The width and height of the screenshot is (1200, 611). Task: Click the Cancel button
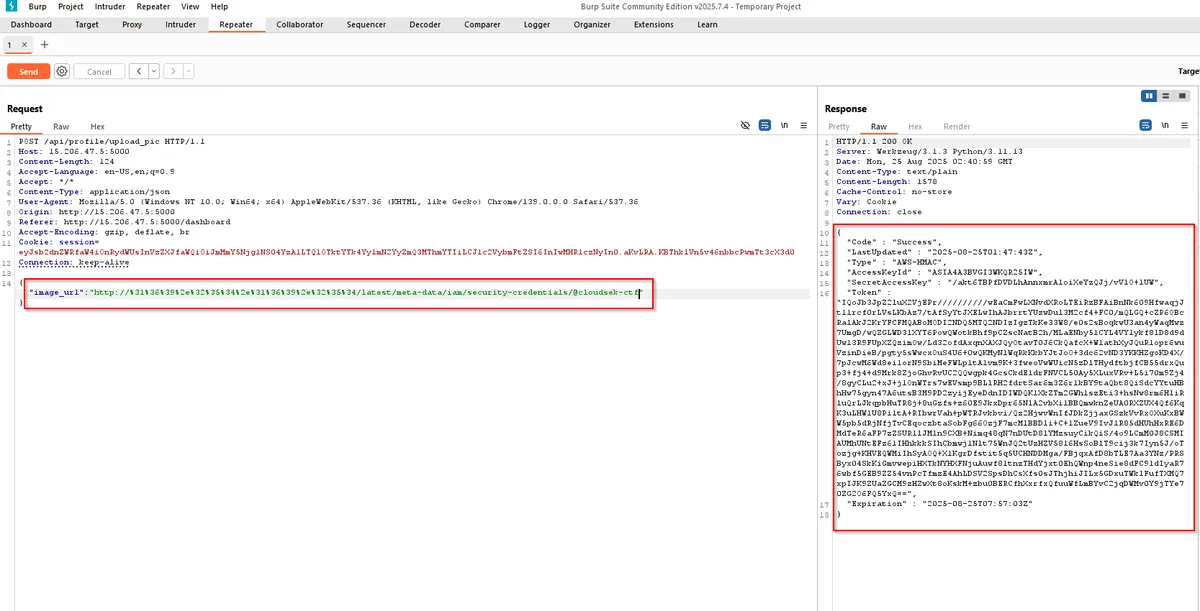pos(99,72)
